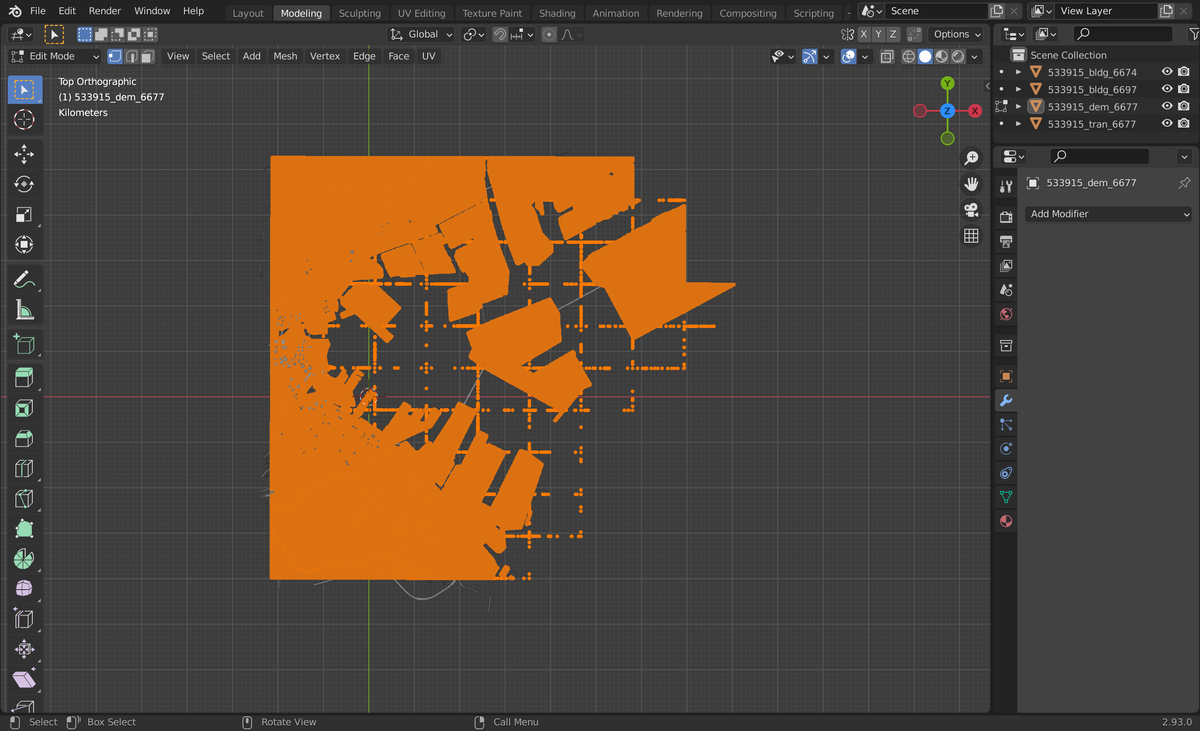The width and height of the screenshot is (1200, 731).
Task: Select the Add Cube tool
Action: click(24, 345)
